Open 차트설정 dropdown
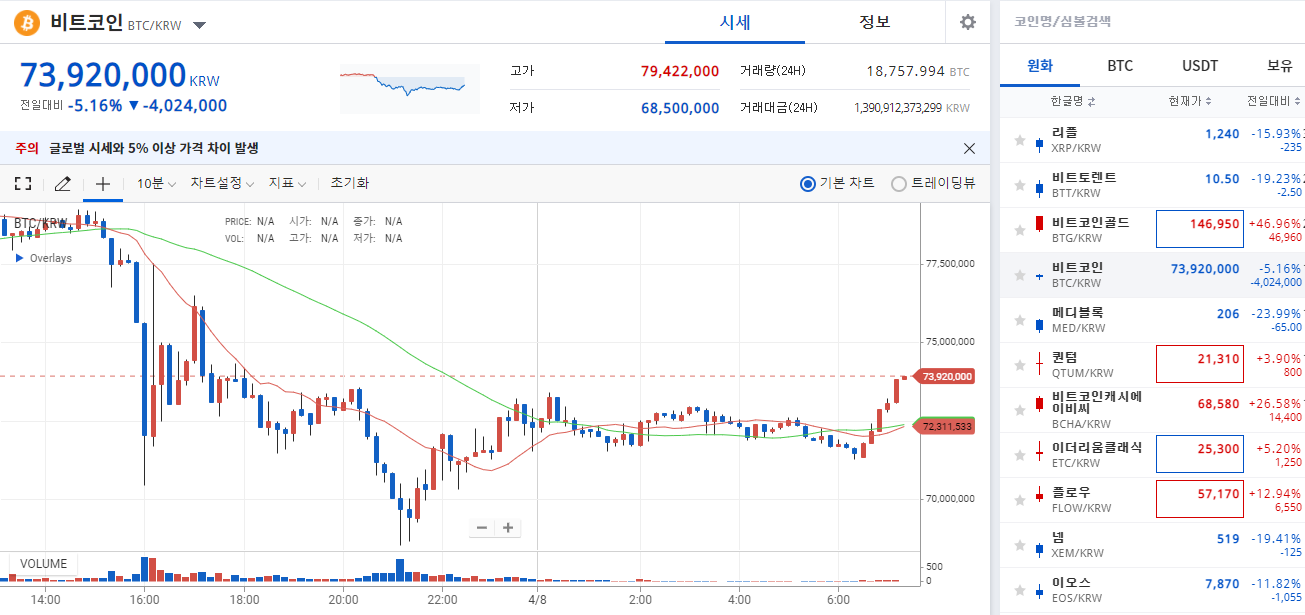The height and width of the screenshot is (615, 1305). pos(222,183)
